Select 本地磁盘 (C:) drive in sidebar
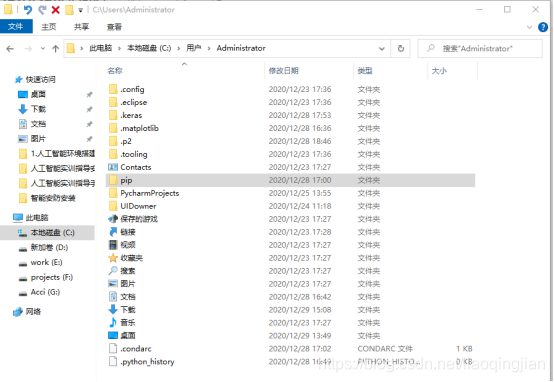Image resolution: width=554 pixels, height=382 pixels. click(47, 233)
